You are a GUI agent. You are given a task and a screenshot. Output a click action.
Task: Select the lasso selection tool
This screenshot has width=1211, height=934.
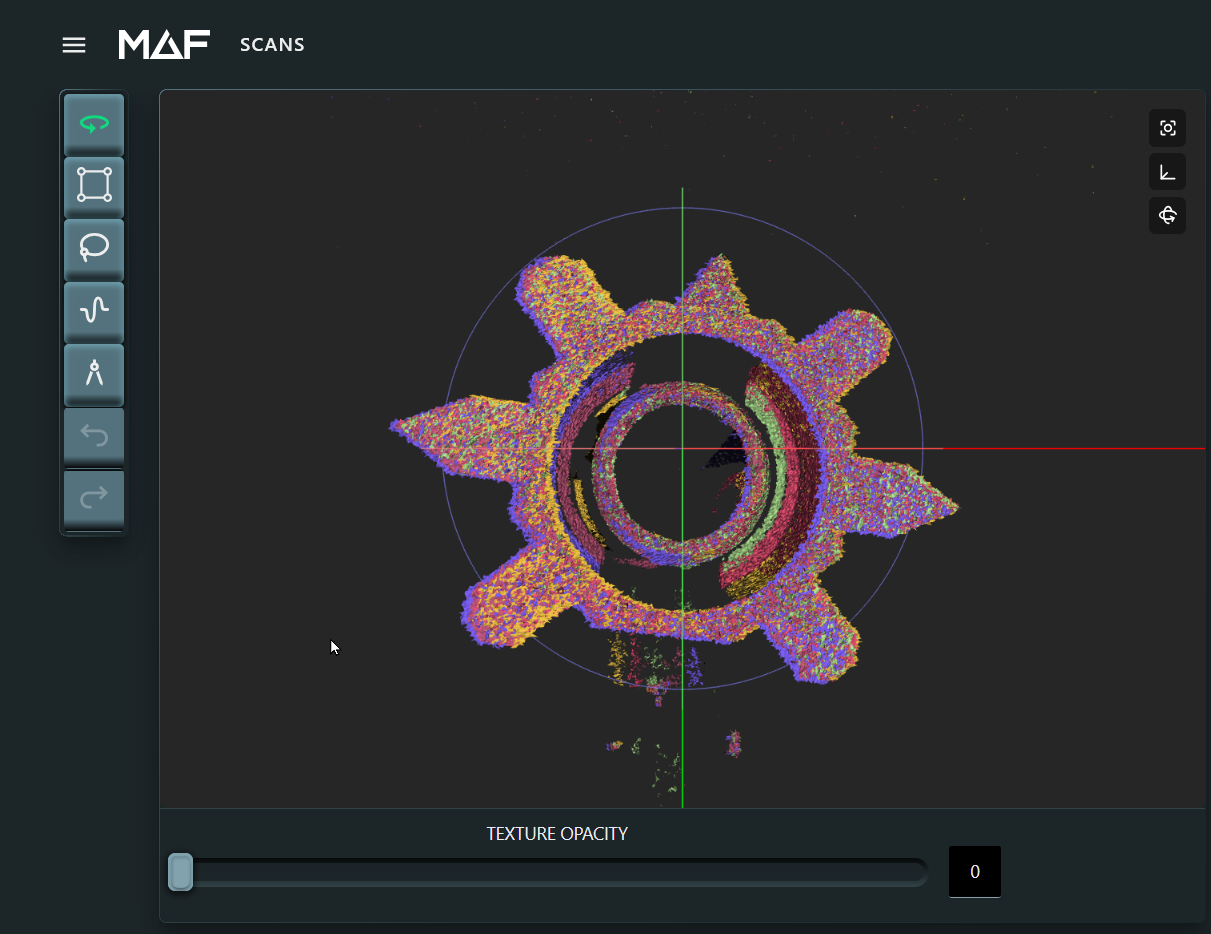[93, 248]
